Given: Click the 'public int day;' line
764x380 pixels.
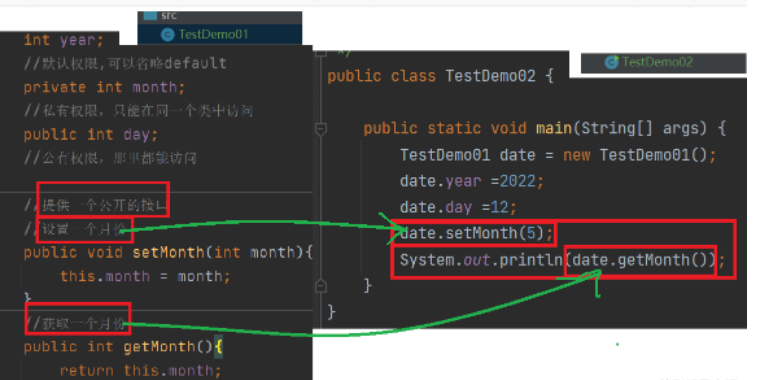Looking at the screenshot, I should pos(91,134).
